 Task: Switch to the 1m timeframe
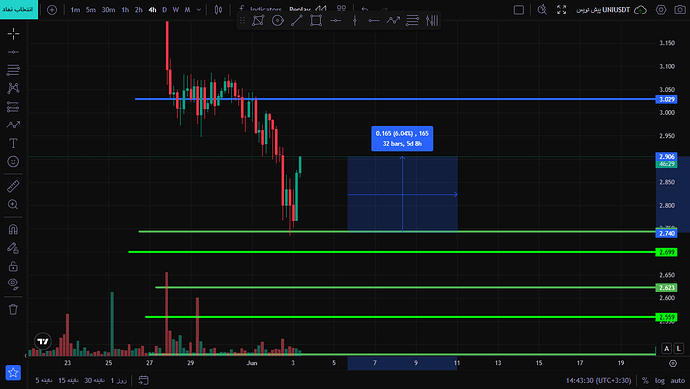(x=75, y=10)
